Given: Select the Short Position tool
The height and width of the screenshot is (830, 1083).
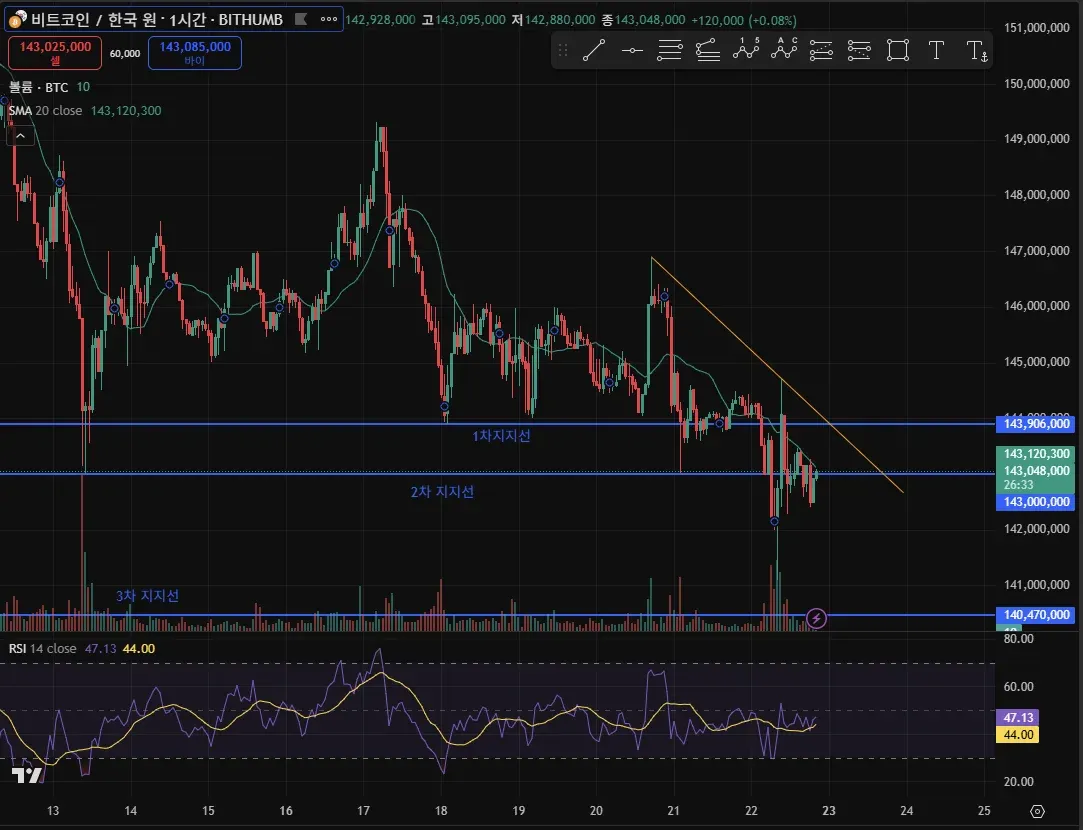Looking at the screenshot, I should (x=859, y=50).
